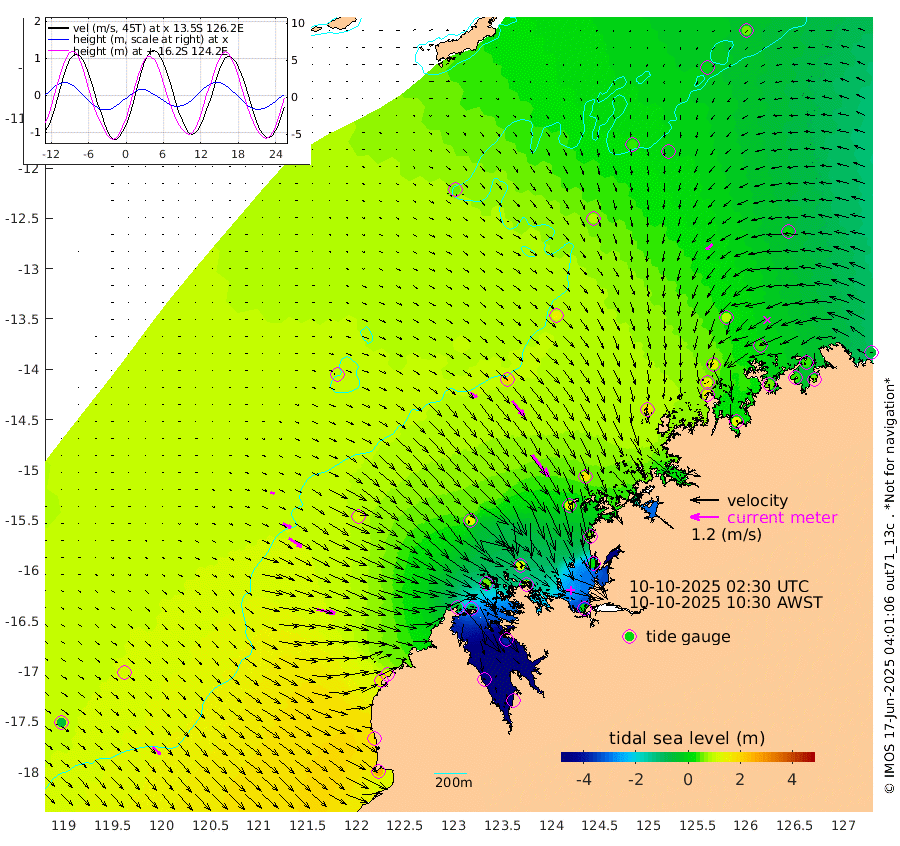900x846 pixels.
Task: Click 'tidal sea level (m)' colorbar title
Action: tap(687, 738)
